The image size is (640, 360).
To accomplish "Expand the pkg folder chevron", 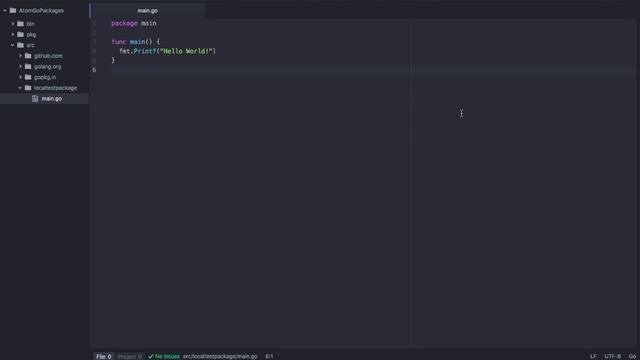I will click(13, 34).
